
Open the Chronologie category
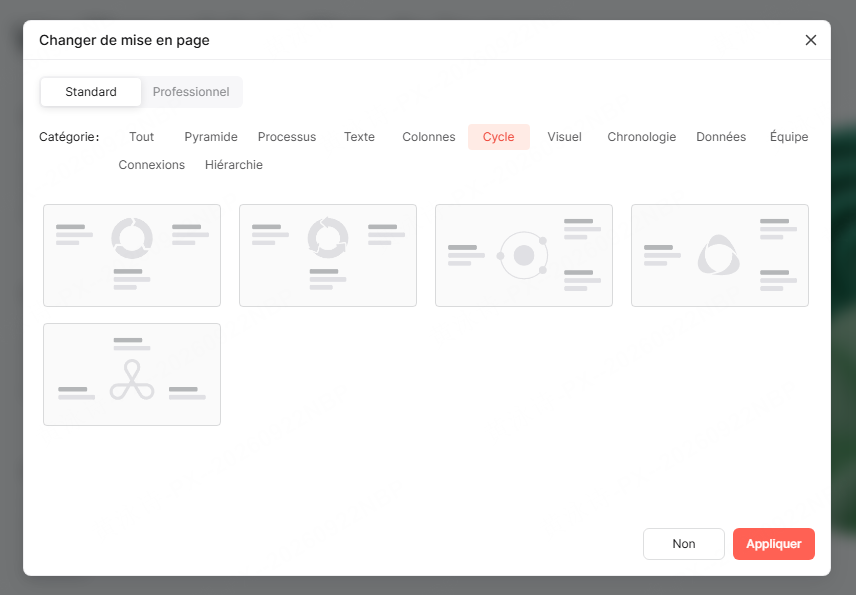click(641, 136)
